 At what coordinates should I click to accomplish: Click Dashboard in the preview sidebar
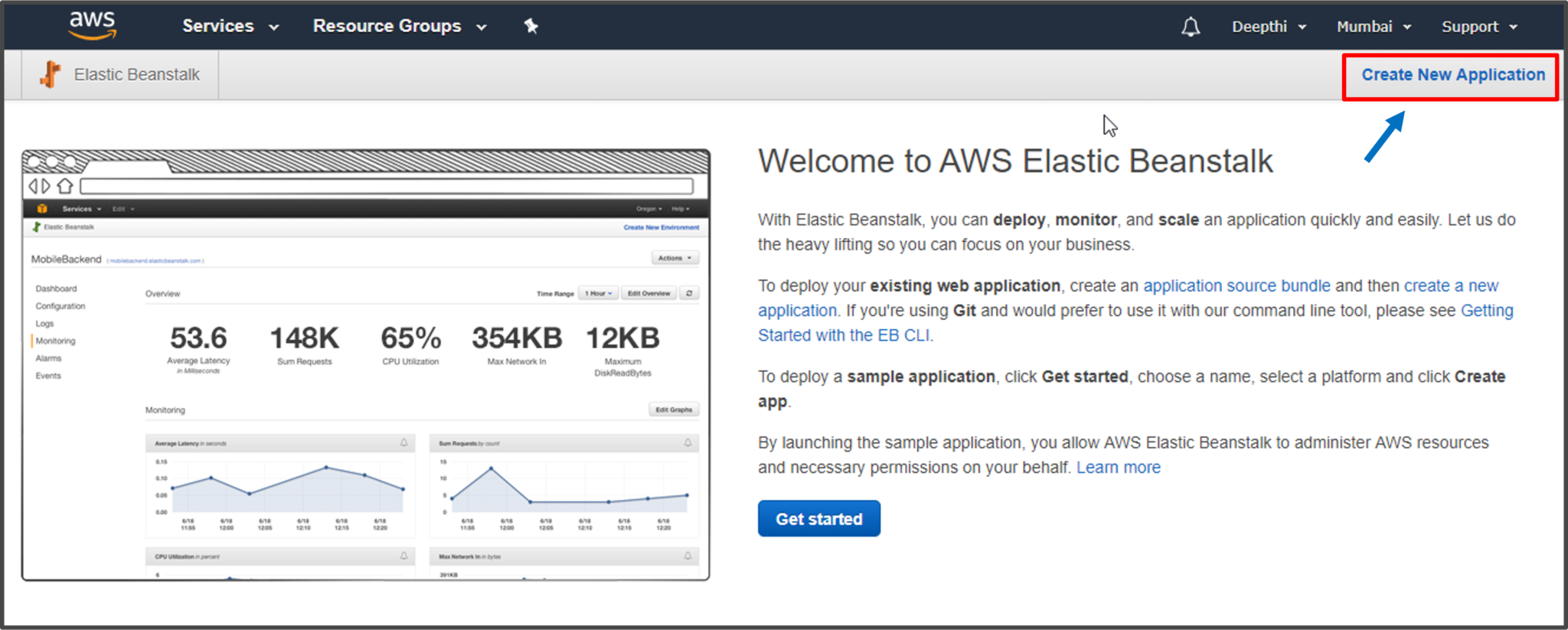click(x=56, y=289)
